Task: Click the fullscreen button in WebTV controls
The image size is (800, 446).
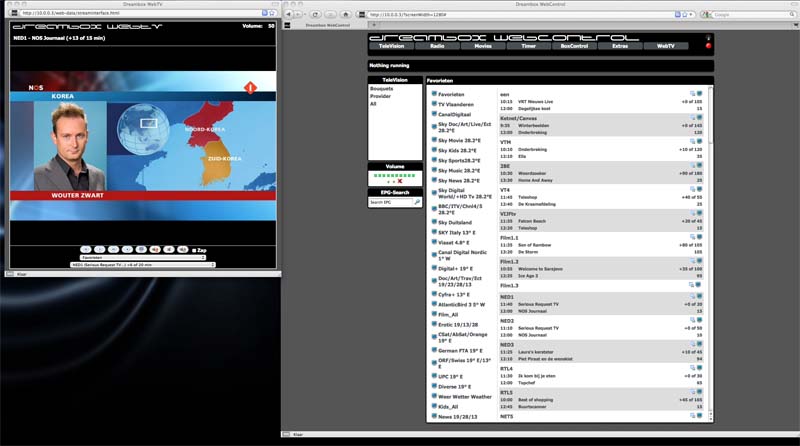Action: (x=141, y=250)
